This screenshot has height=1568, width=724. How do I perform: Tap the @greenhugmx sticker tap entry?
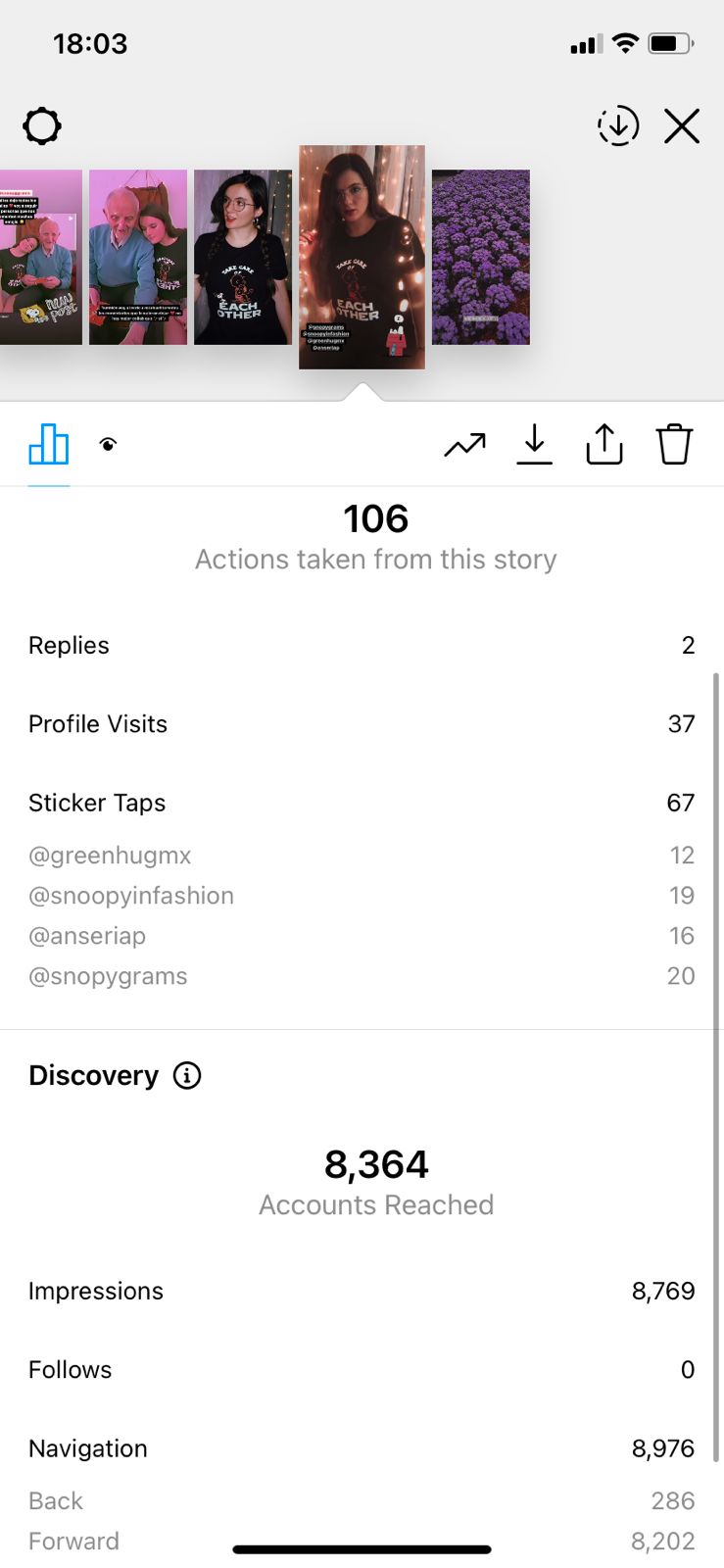110,856
